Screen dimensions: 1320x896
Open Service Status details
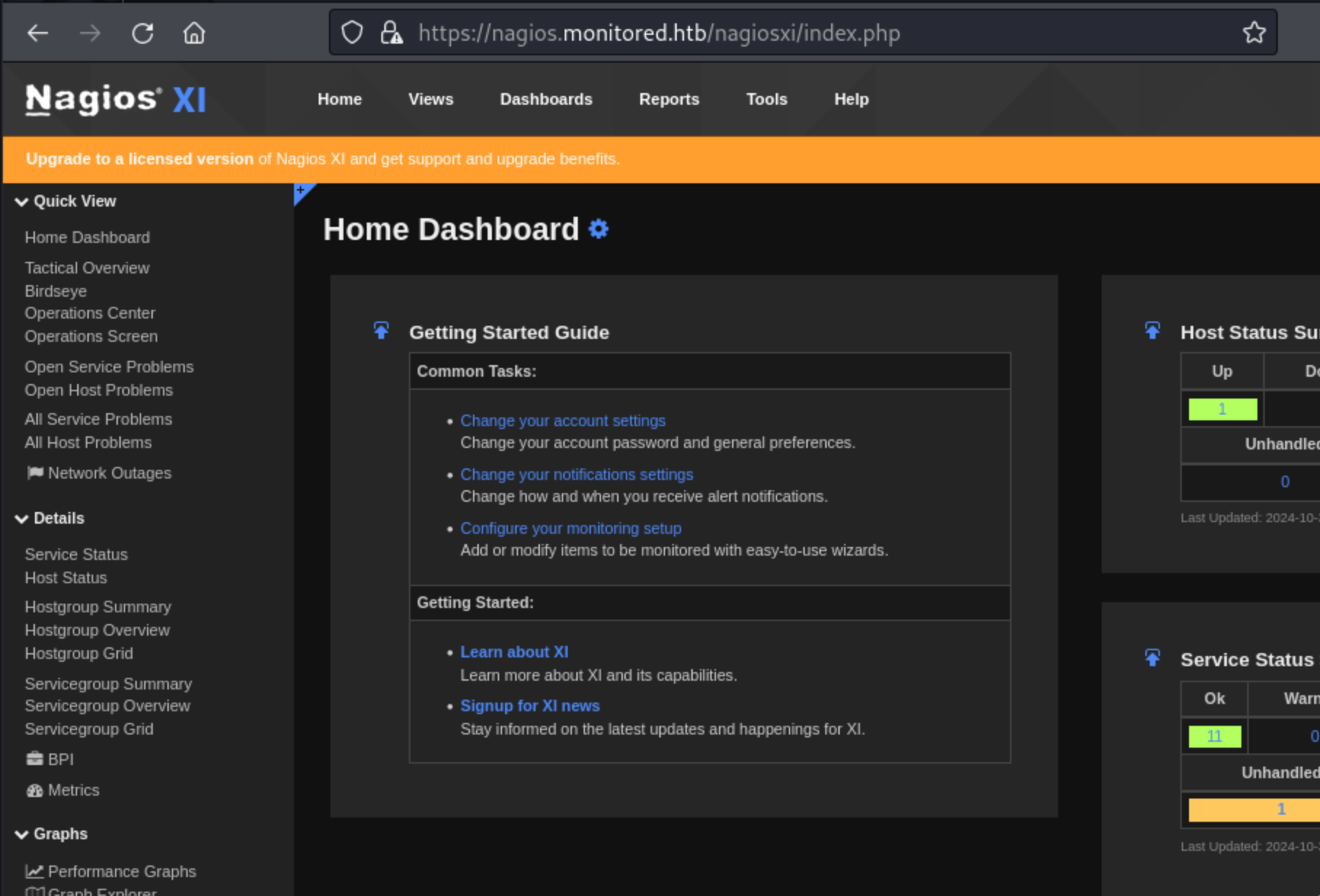coord(76,555)
